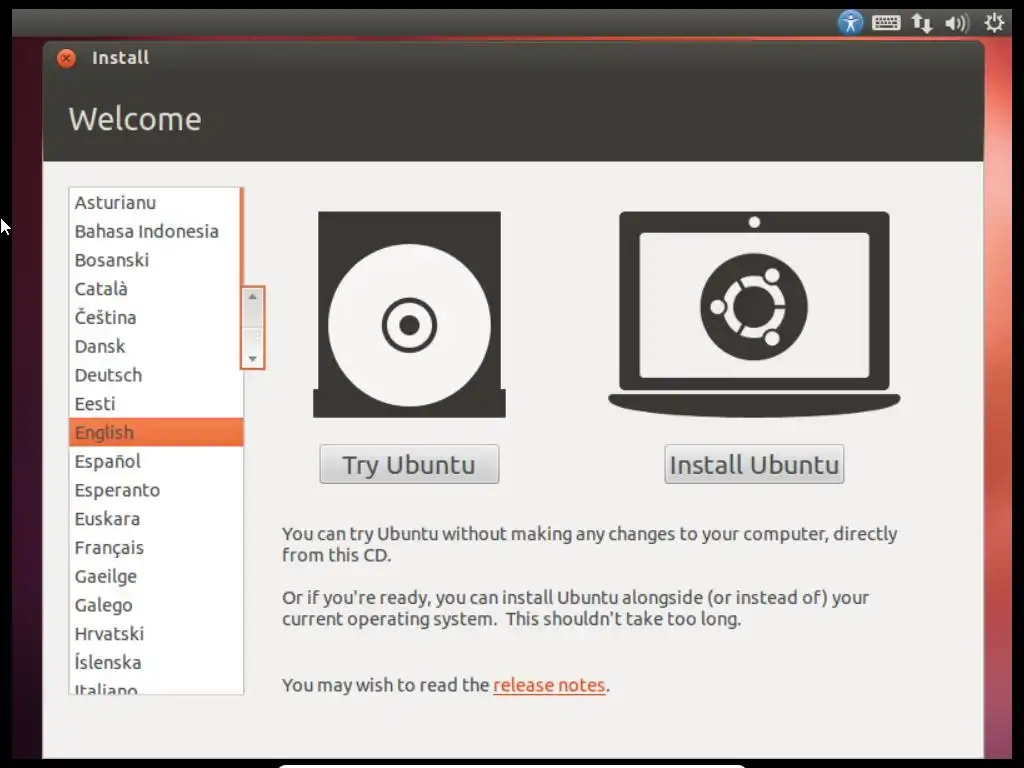Choose Hrvatski from the language list
Viewport: 1024px width, 768px height.
click(156, 633)
